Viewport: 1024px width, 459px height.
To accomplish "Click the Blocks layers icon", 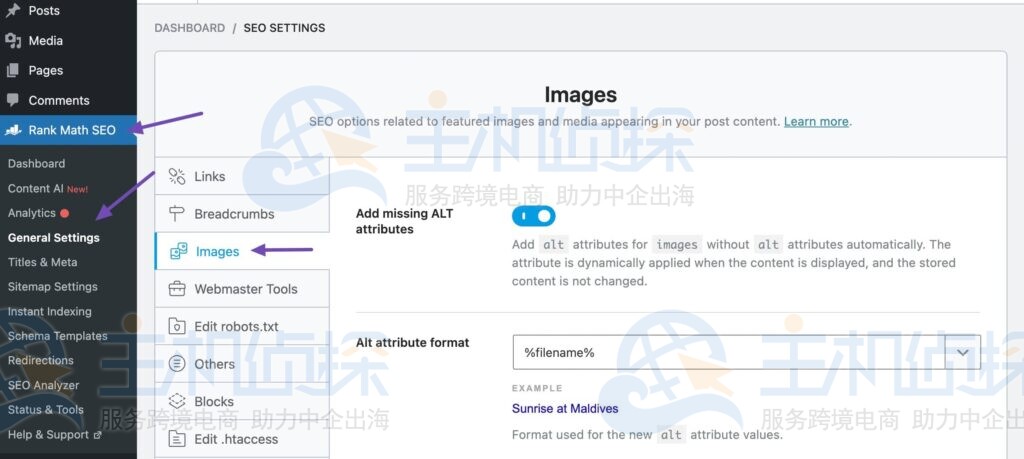I will coord(177,401).
